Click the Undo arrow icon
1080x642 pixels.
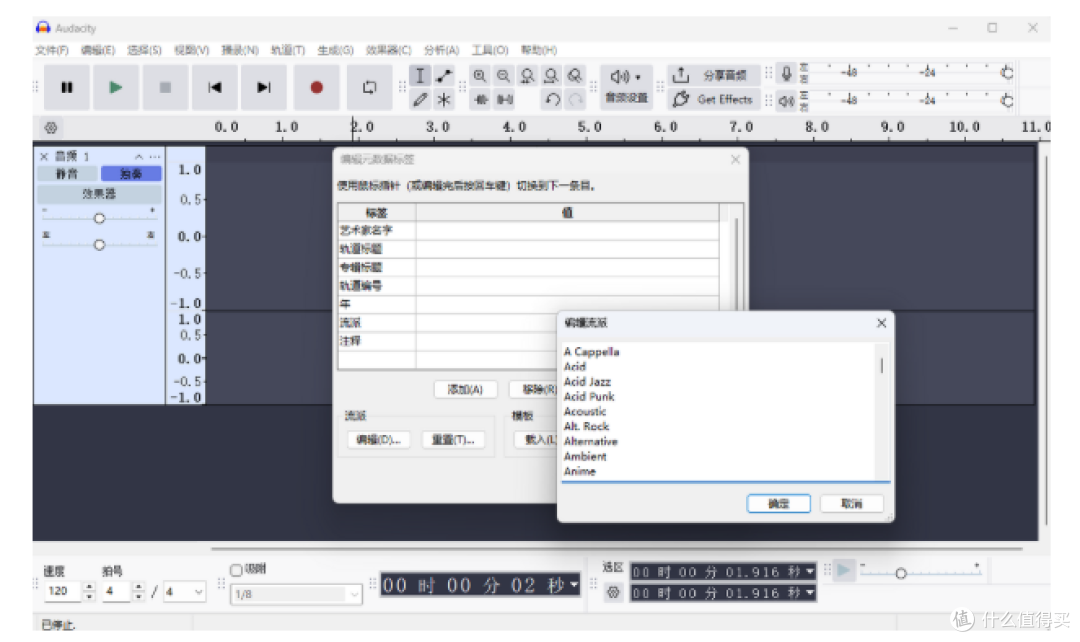[552, 100]
